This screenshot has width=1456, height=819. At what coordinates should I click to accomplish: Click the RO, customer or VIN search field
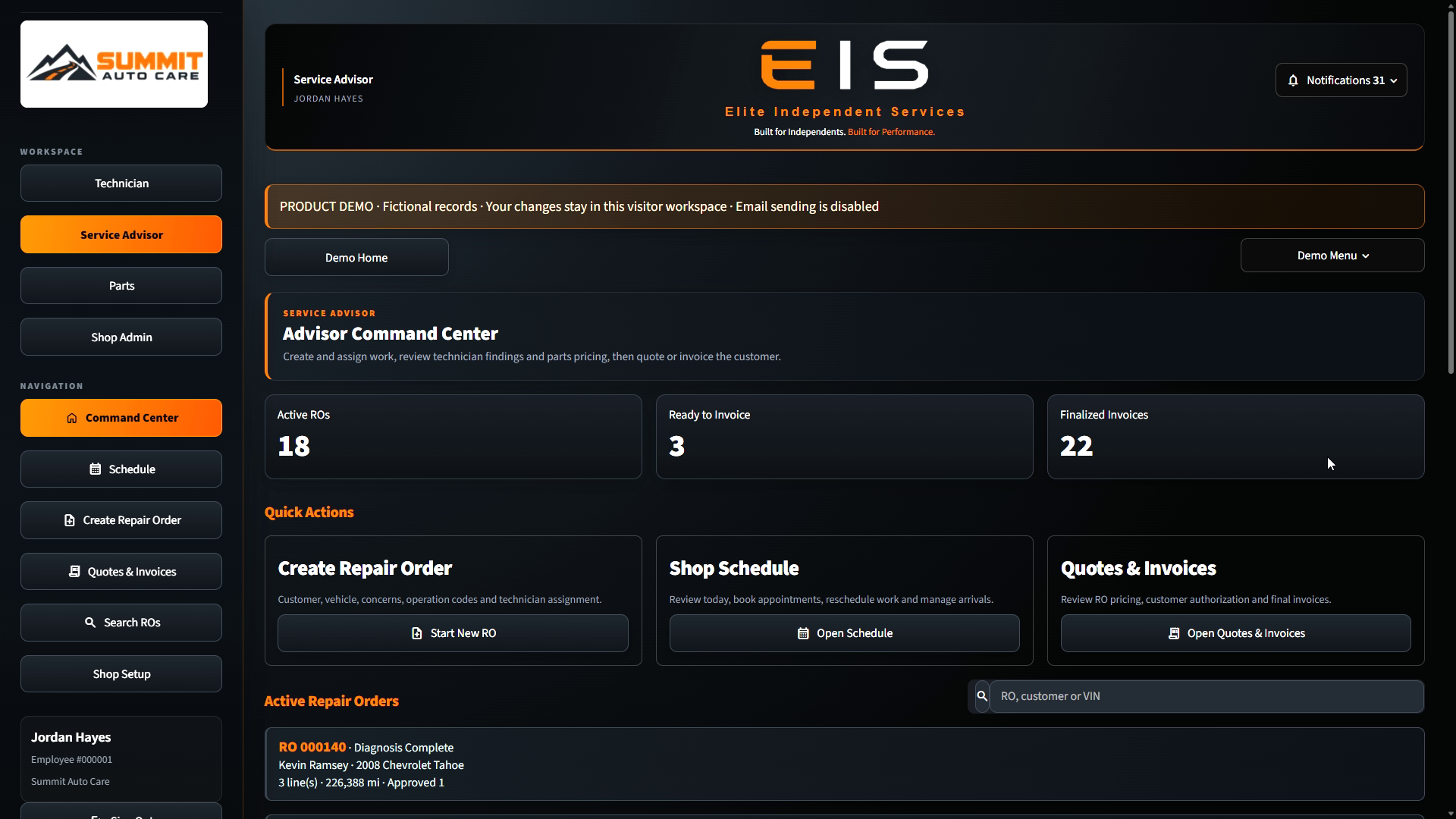[1207, 696]
